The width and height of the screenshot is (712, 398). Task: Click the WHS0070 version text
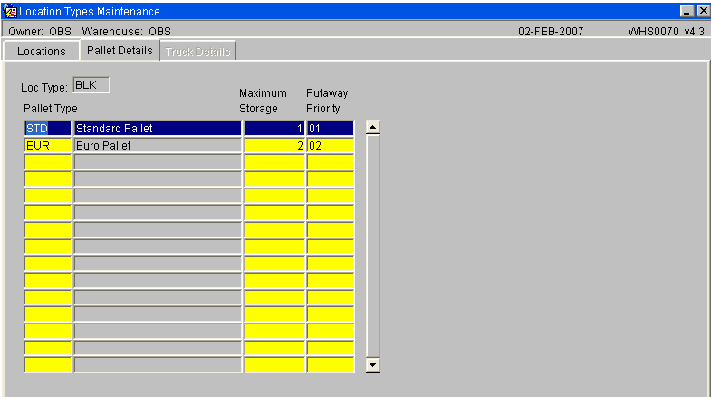click(667, 31)
